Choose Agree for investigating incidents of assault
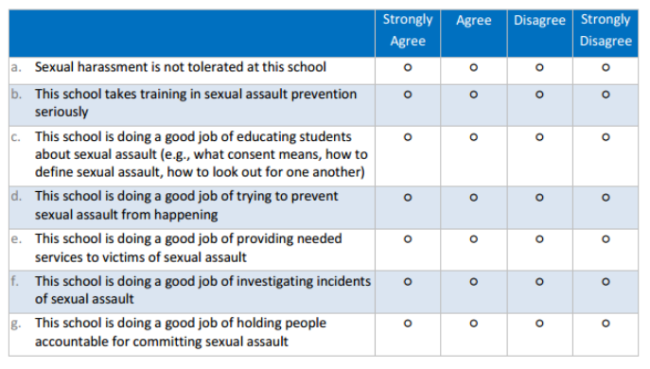 [x=473, y=282]
